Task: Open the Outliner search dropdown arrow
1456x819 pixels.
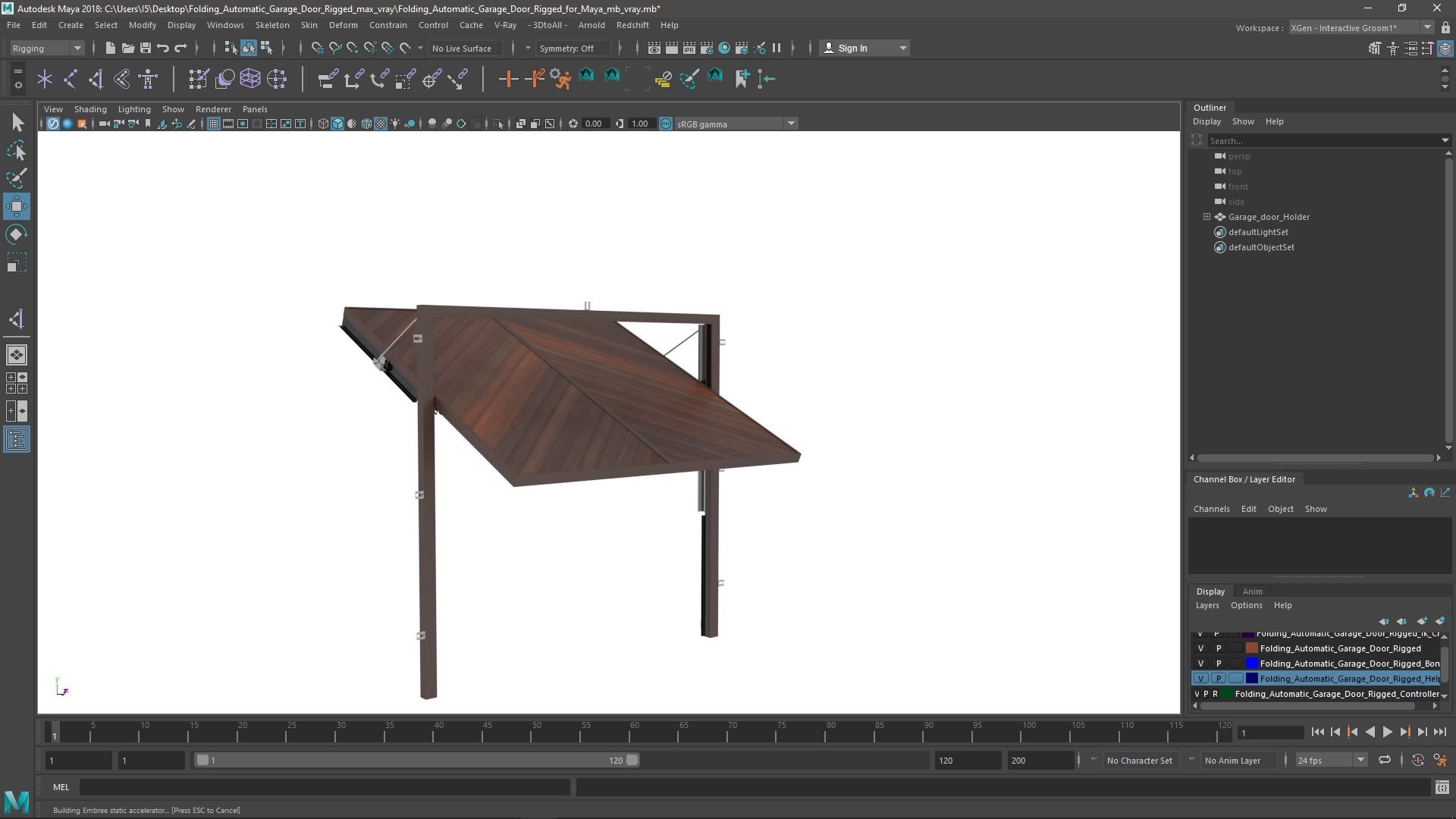Action: [x=1445, y=140]
